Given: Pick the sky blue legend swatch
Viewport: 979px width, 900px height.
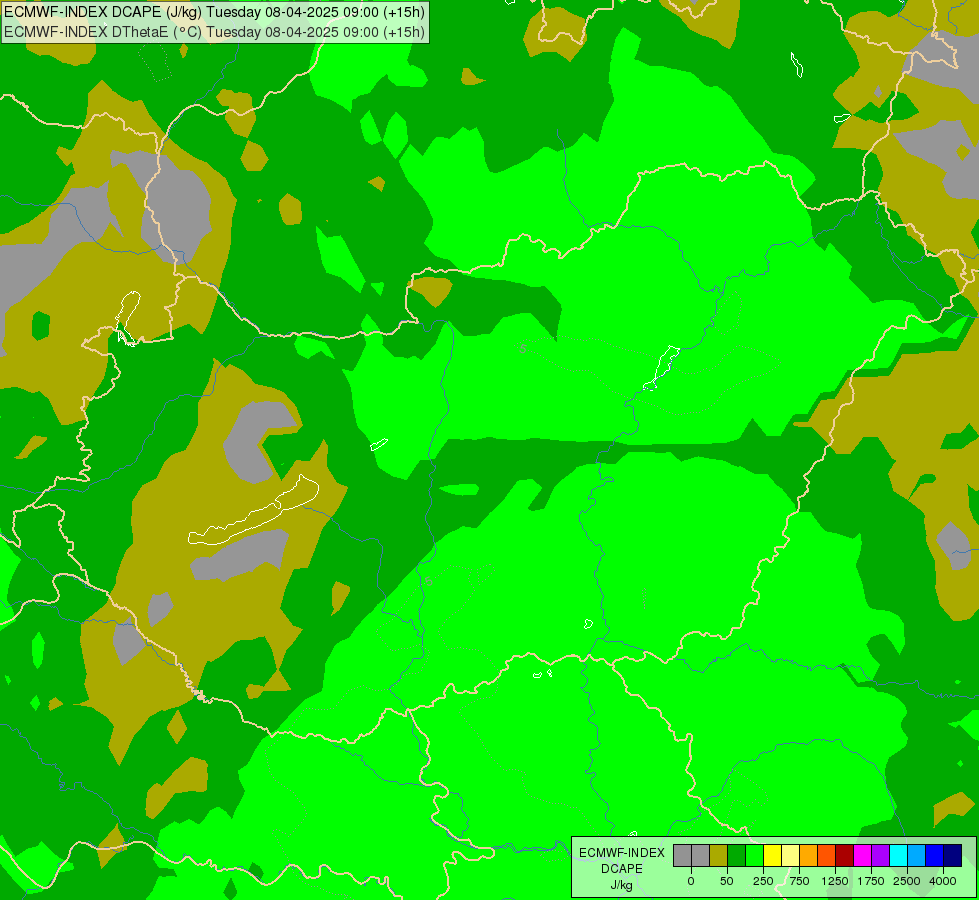Looking at the screenshot, I should tap(917, 856).
